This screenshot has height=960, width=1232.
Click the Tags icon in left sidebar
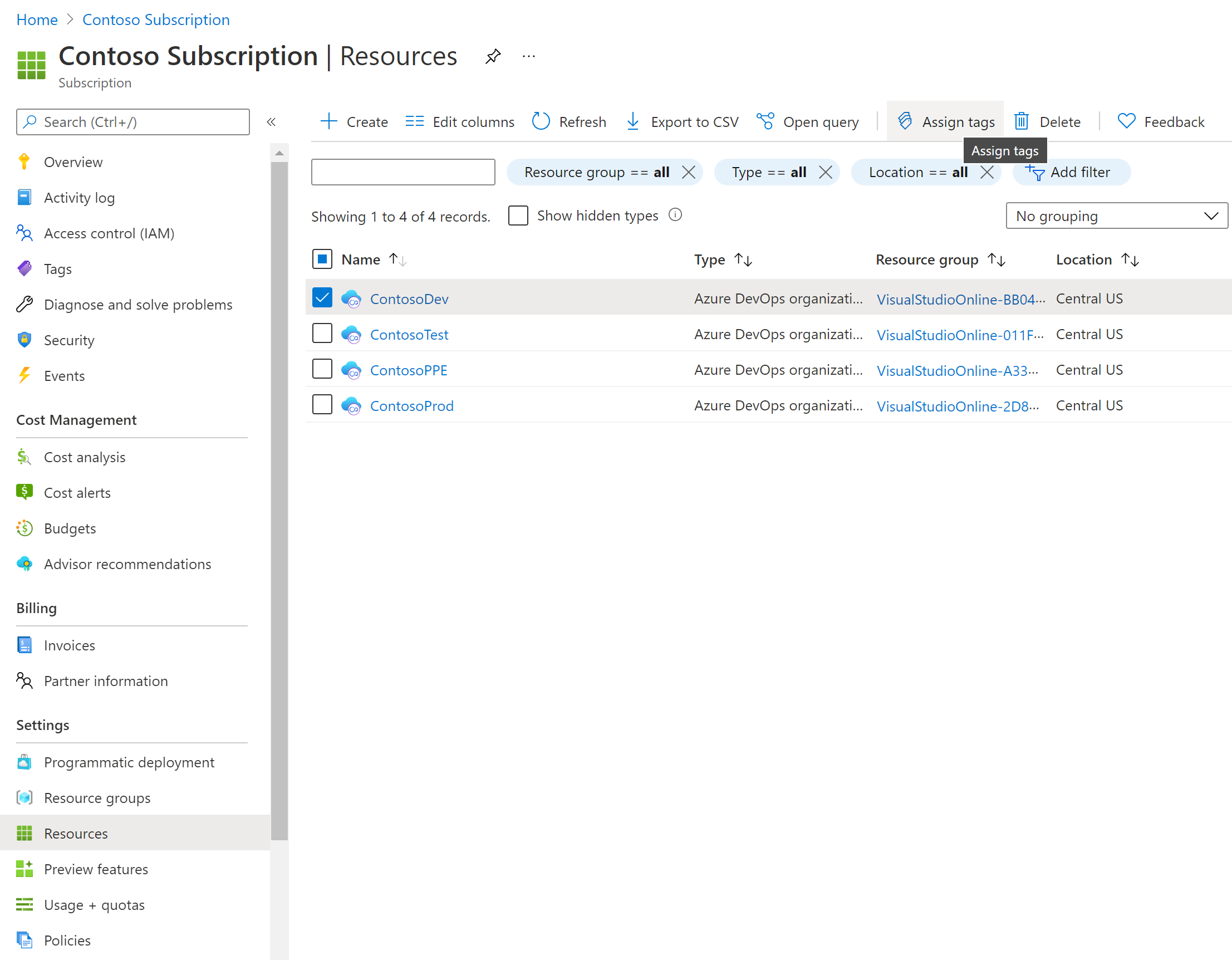pos(24,268)
